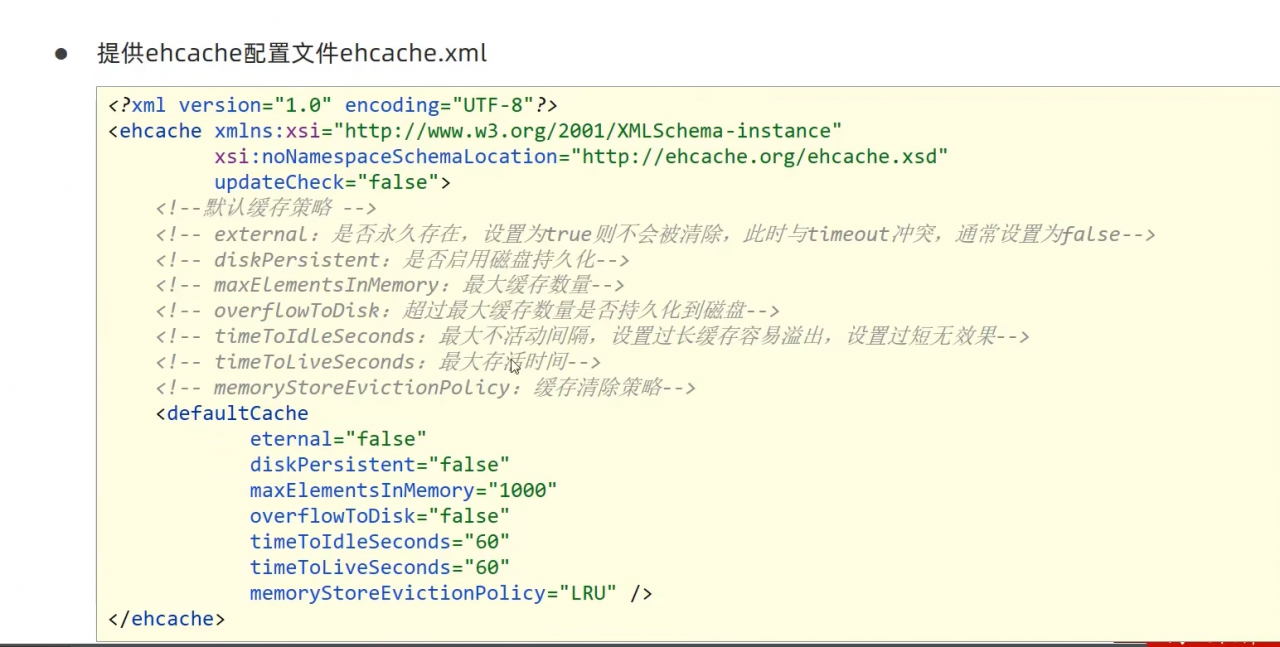
Task: Click the overflowToDisk comment line
Action: [467, 311]
